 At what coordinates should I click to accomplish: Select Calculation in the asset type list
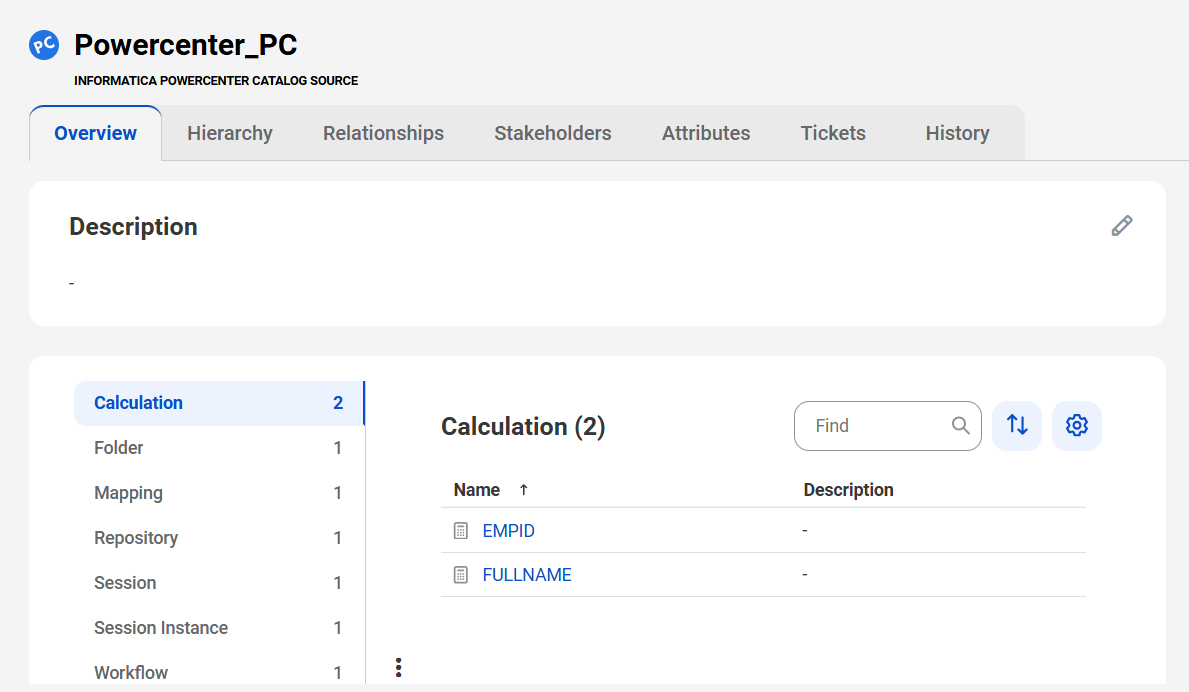(x=219, y=403)
